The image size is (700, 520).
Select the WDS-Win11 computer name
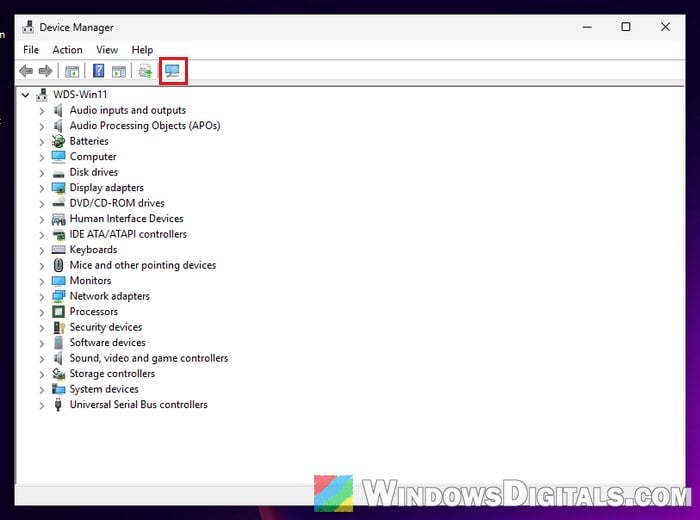coord(80,95)
